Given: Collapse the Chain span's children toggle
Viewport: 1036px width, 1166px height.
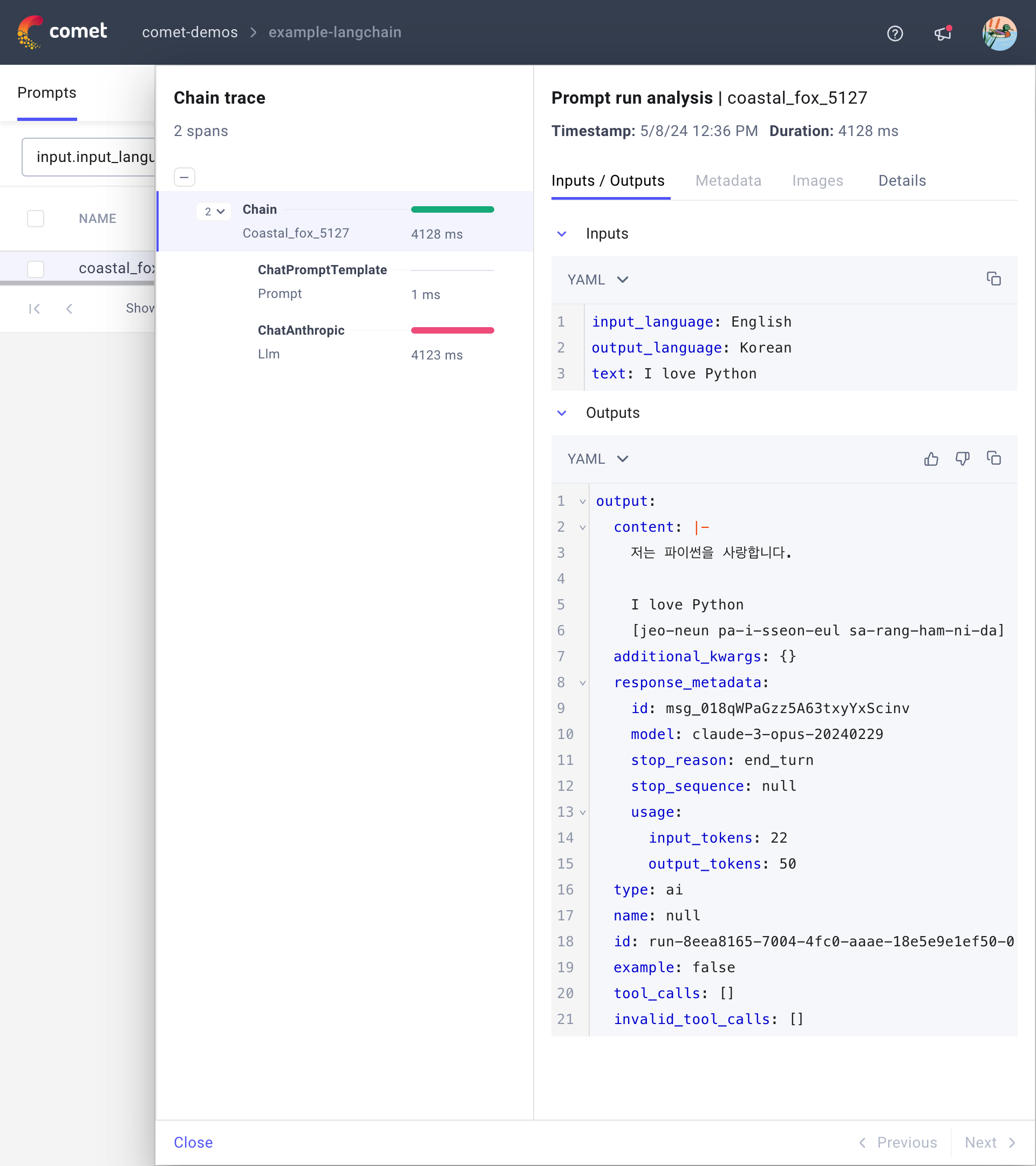Looking at the screenshot, I should tap(214, 212).
